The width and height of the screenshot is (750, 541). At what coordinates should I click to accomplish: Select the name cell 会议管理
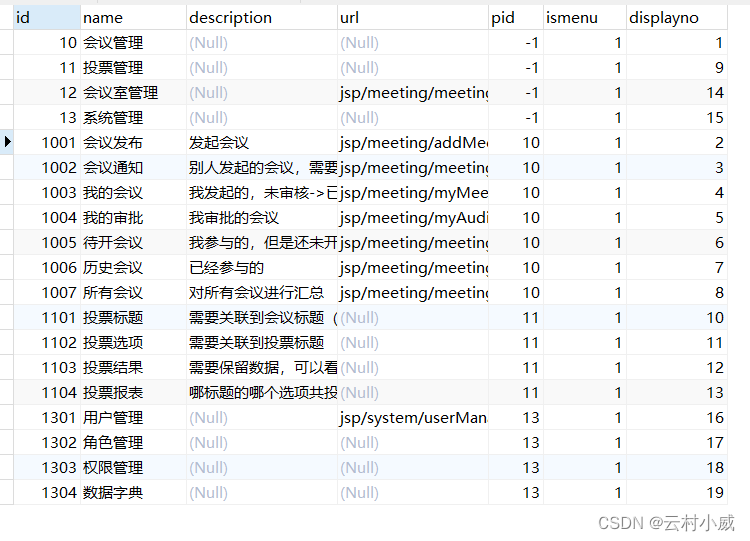pyautogui.click(x=133, y=43)
